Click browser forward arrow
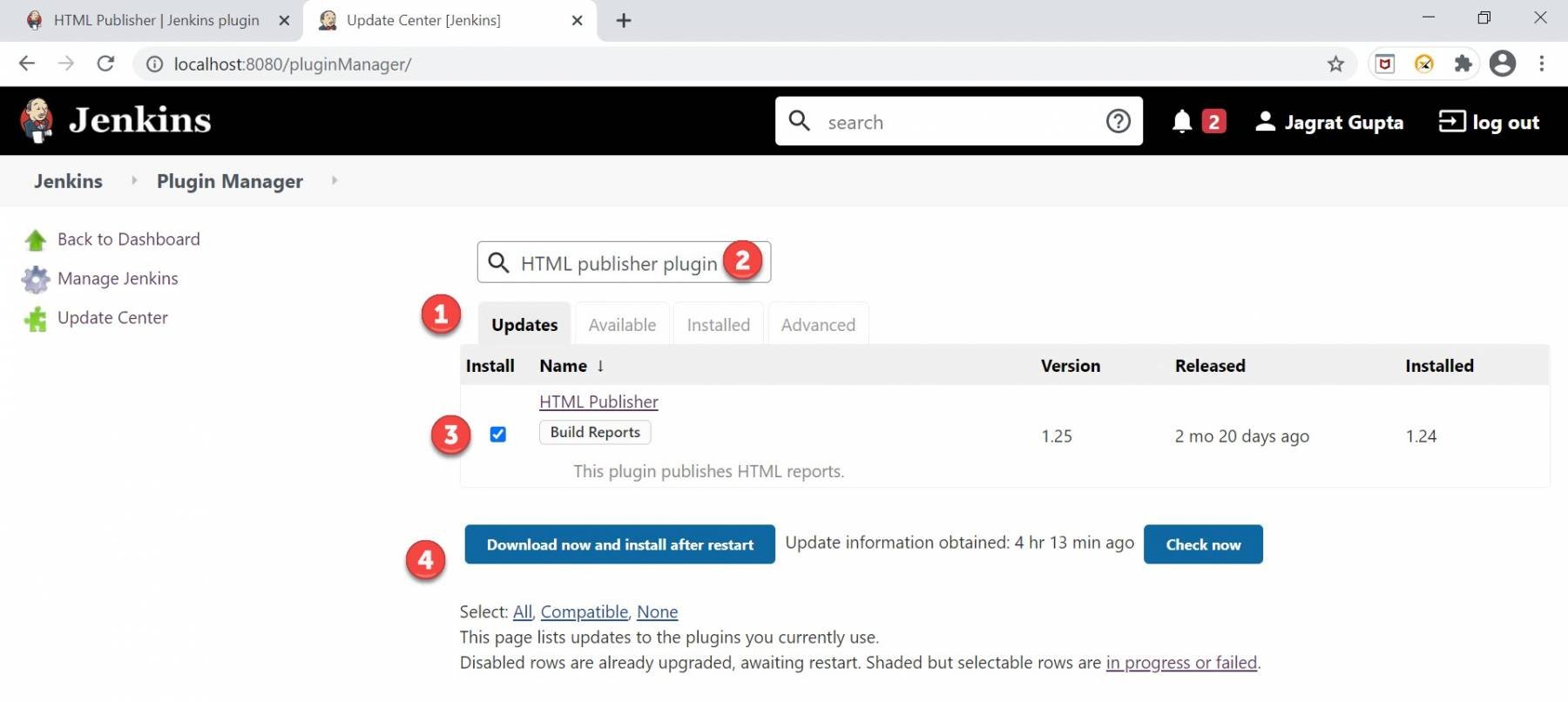Screen dimensions: 1568x702 pyautogui.click(x=66, y=64)
